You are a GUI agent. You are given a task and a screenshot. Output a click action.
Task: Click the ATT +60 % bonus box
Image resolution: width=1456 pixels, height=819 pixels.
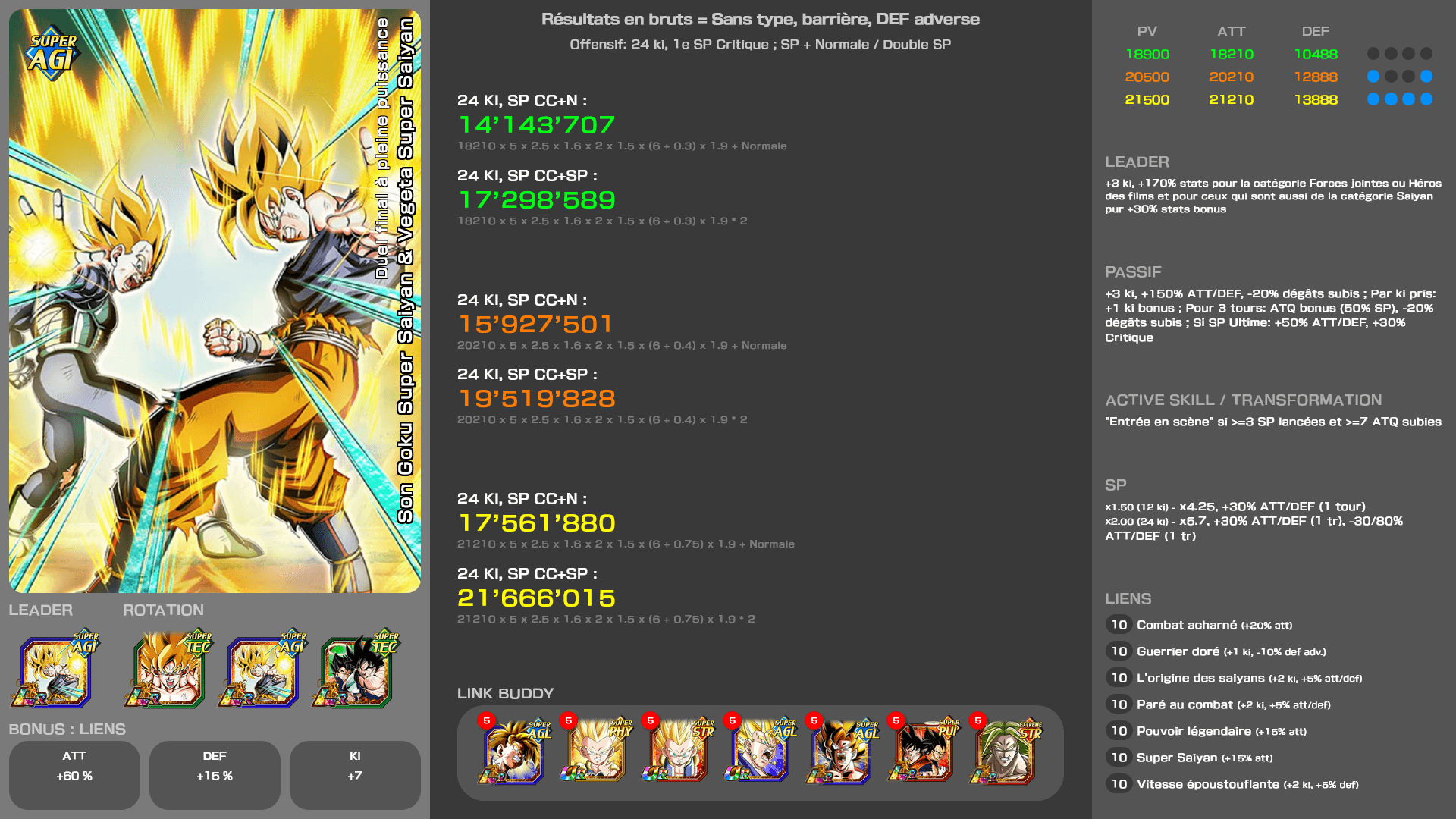(74, 775)
